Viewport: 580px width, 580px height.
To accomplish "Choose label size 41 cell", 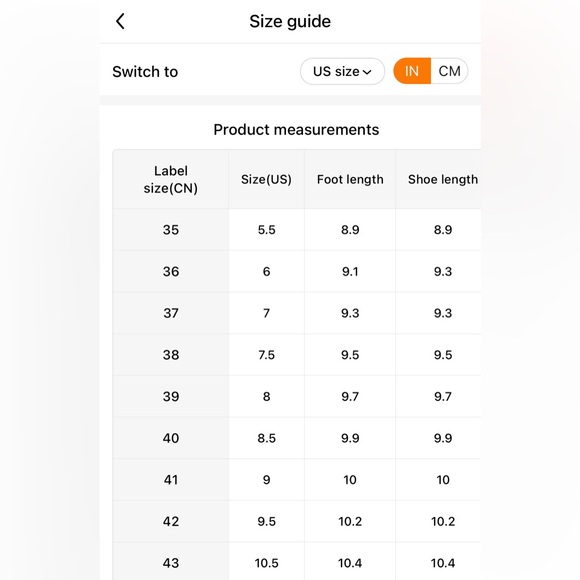I will click(x=171, y=480).
